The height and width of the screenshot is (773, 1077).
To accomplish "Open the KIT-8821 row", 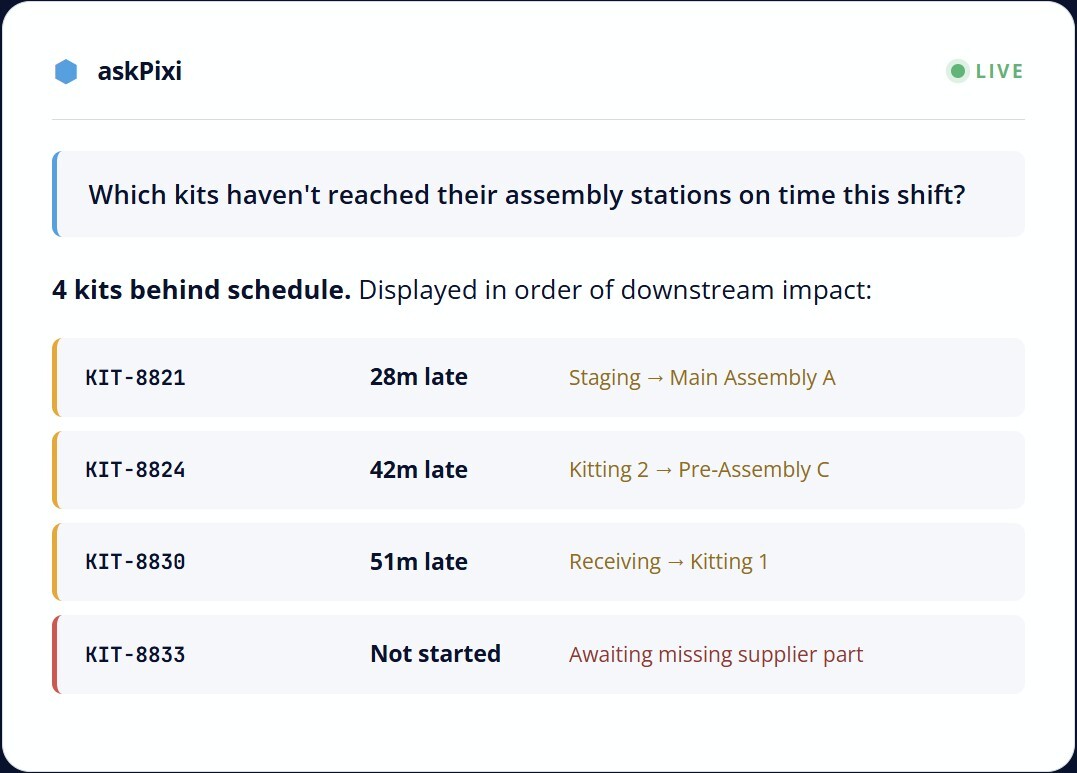I will click(538, 377).
